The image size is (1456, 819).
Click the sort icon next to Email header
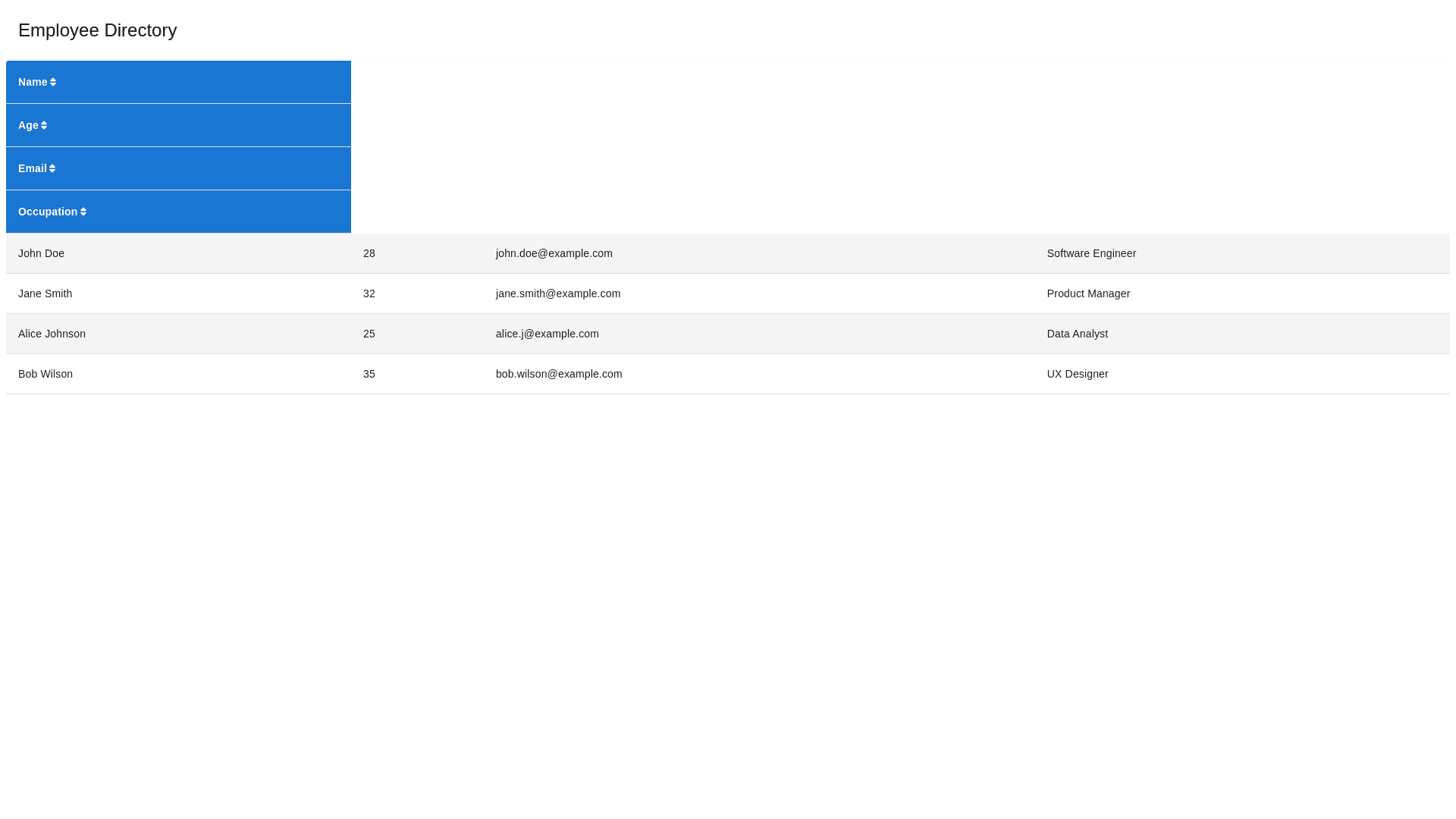pos(52,168)
